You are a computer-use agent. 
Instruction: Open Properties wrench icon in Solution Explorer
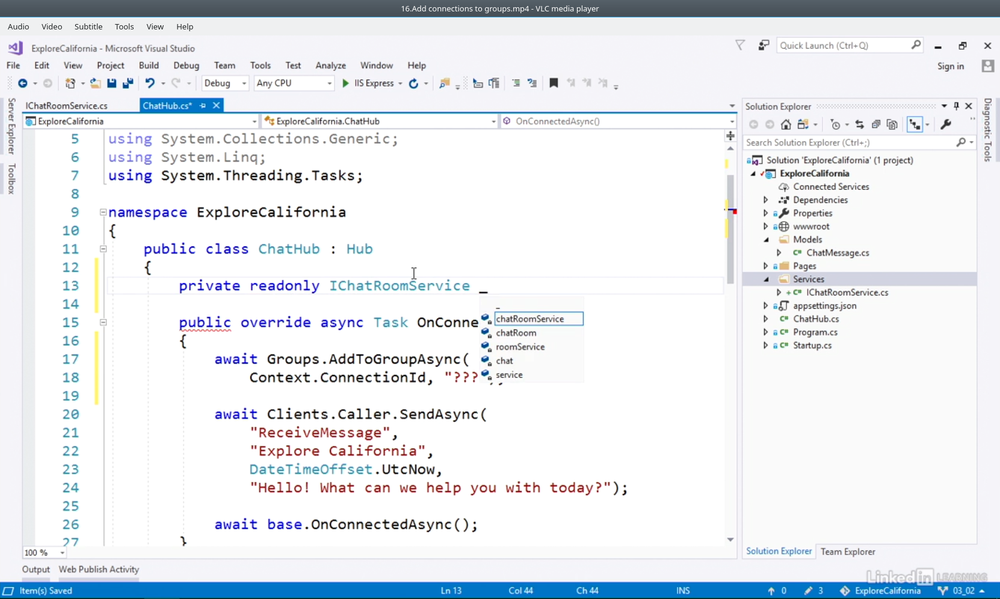pos(946,124)
